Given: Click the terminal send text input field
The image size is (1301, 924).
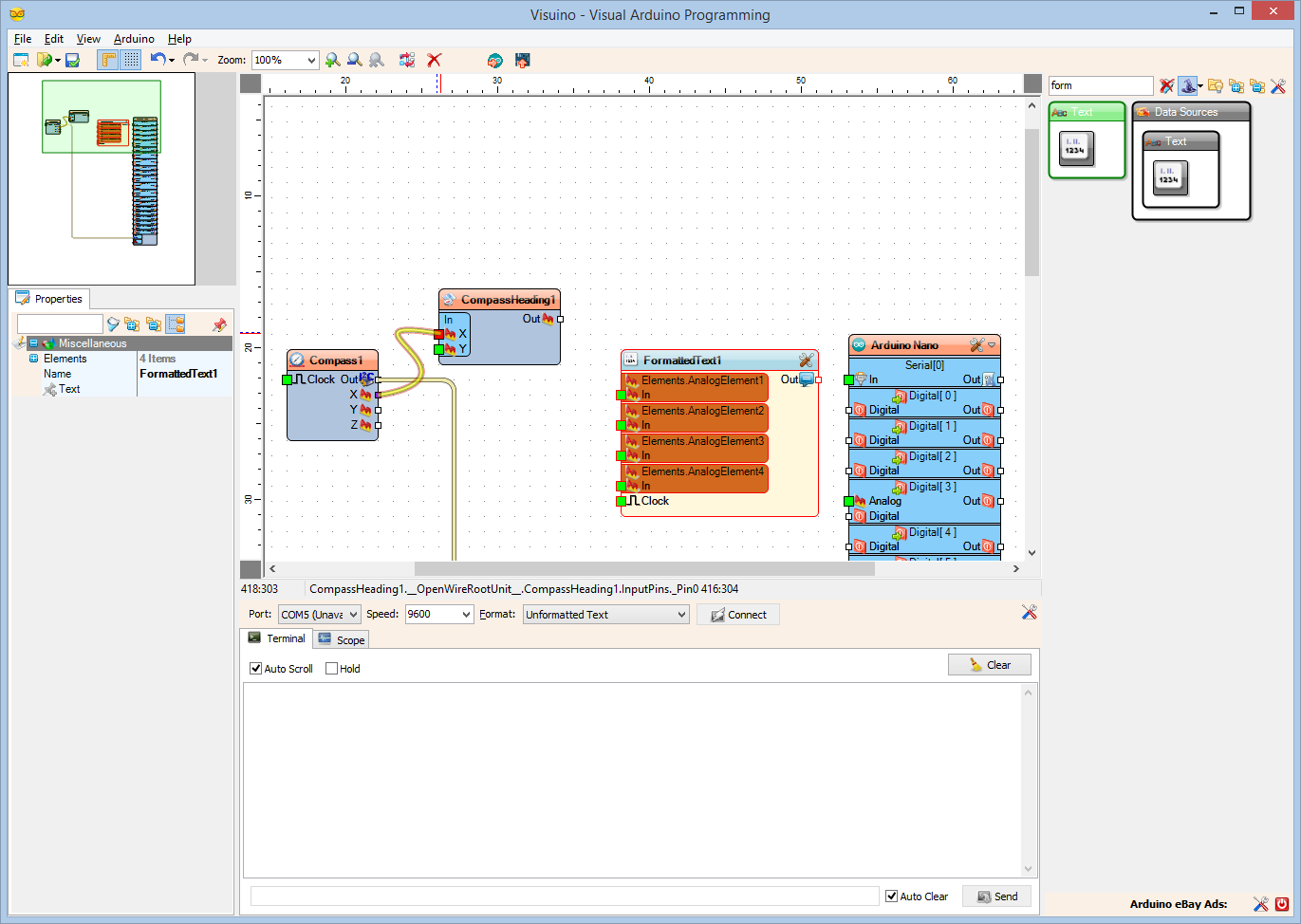Looking at the screenshot, I should point(565,896).
